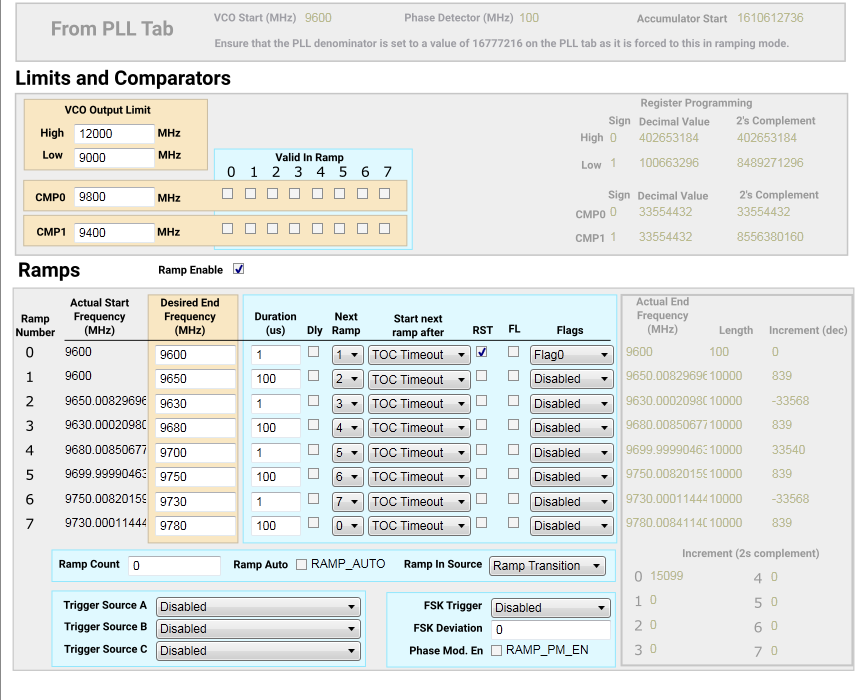865x700 pixels.
Task: Click Phase Detector value 100
Action: [x=529, y=18]
